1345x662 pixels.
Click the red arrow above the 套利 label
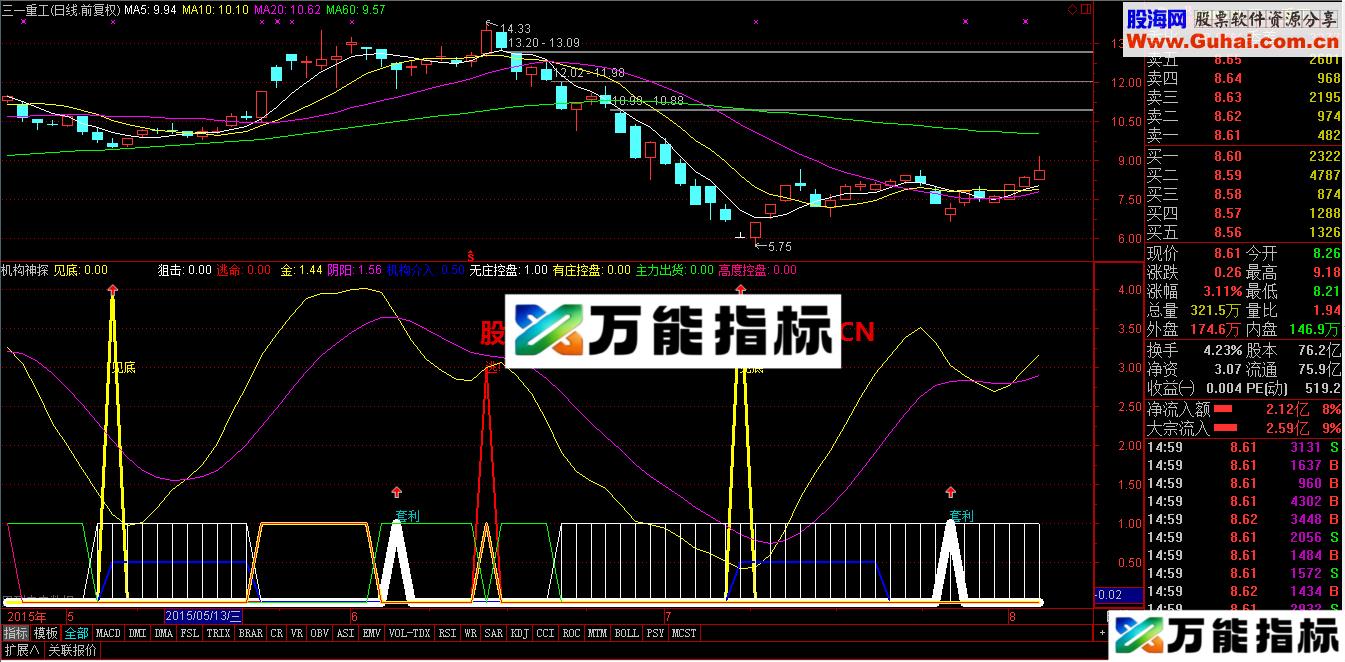(397, 492)
